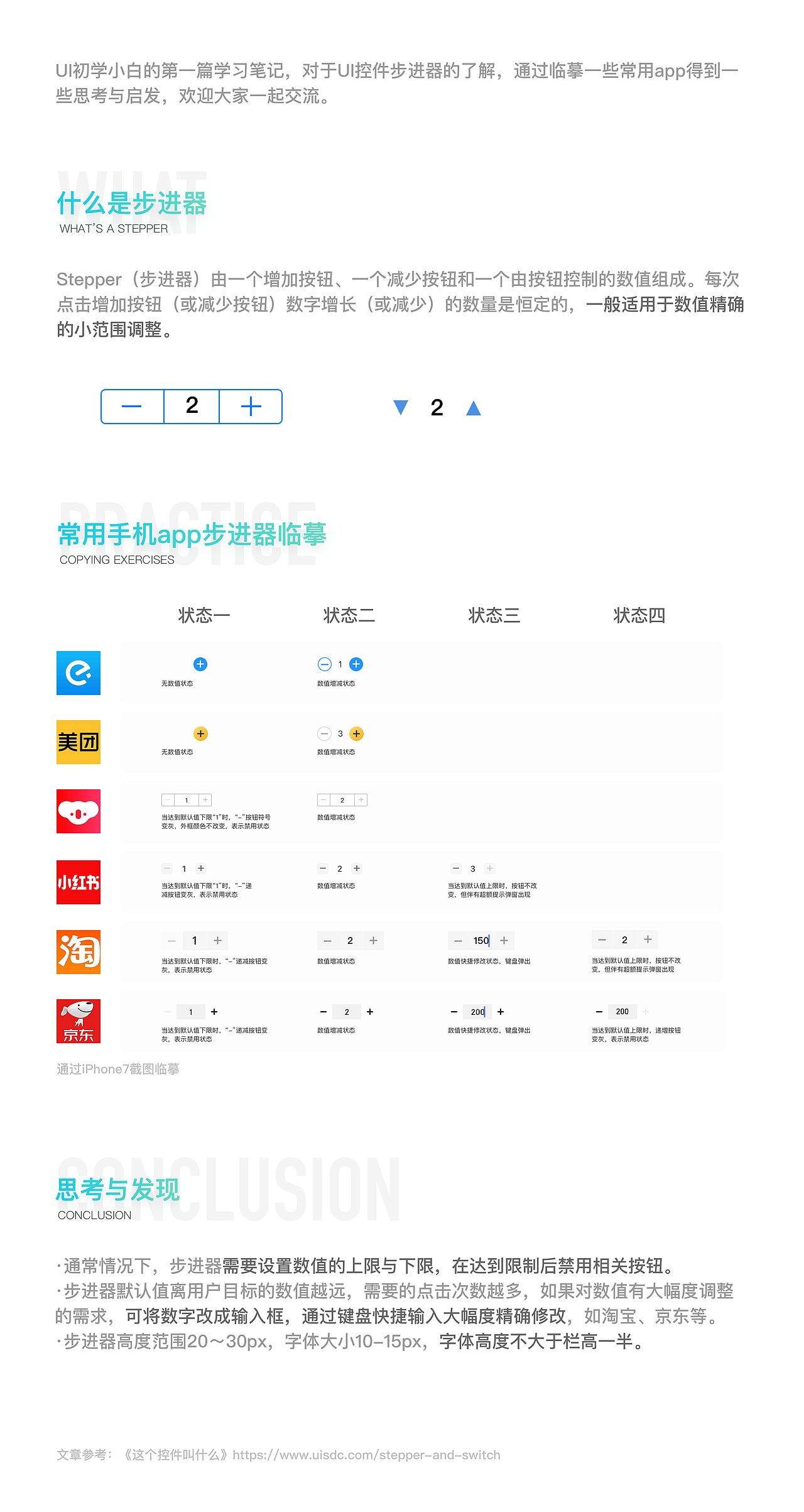Click the WHAT'S A STEPPER subtitle

click(114, 229)
